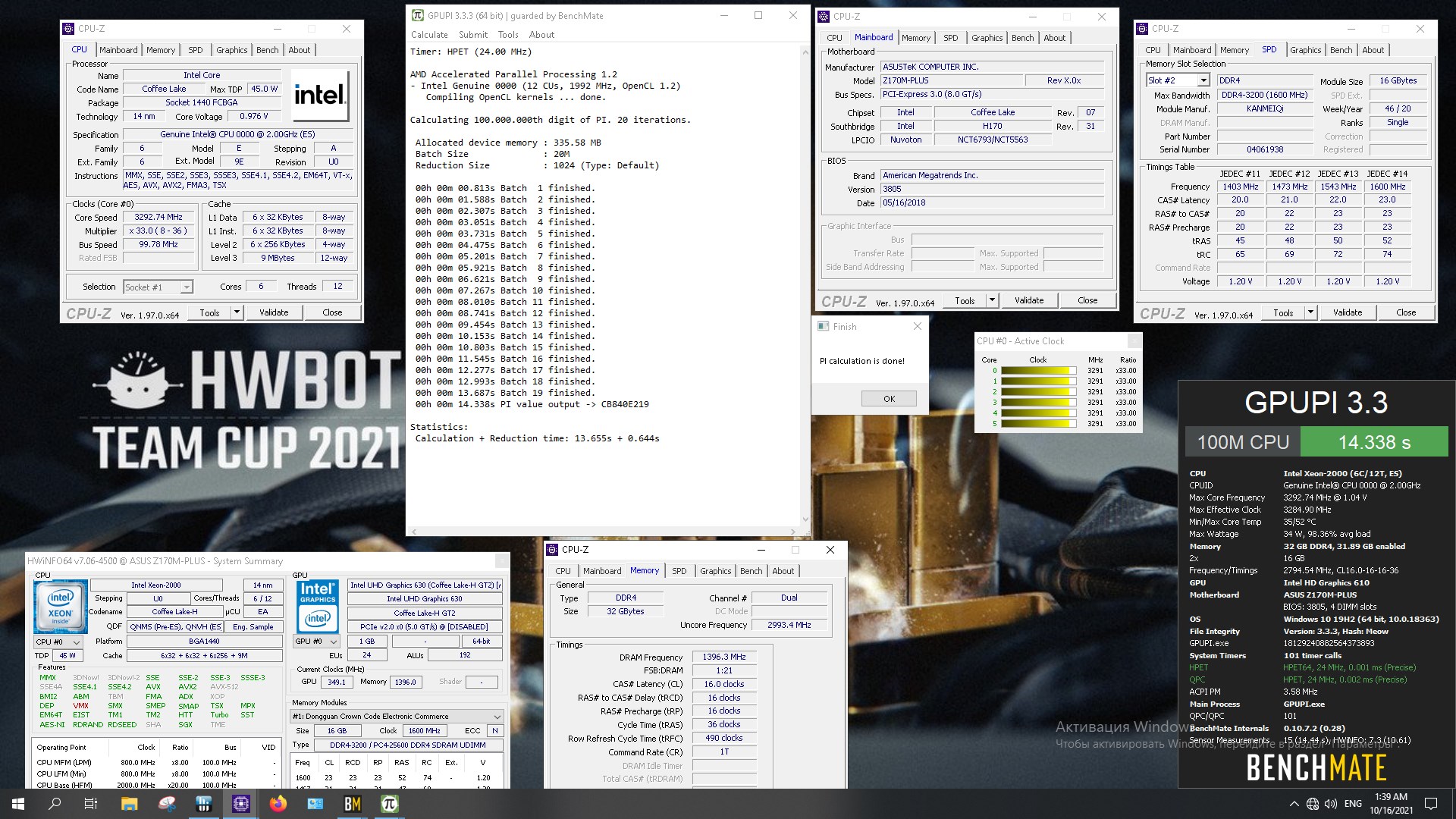Click the Finish dialog title icon
Screen dimensions: 1456x819
tap(823, 326)
